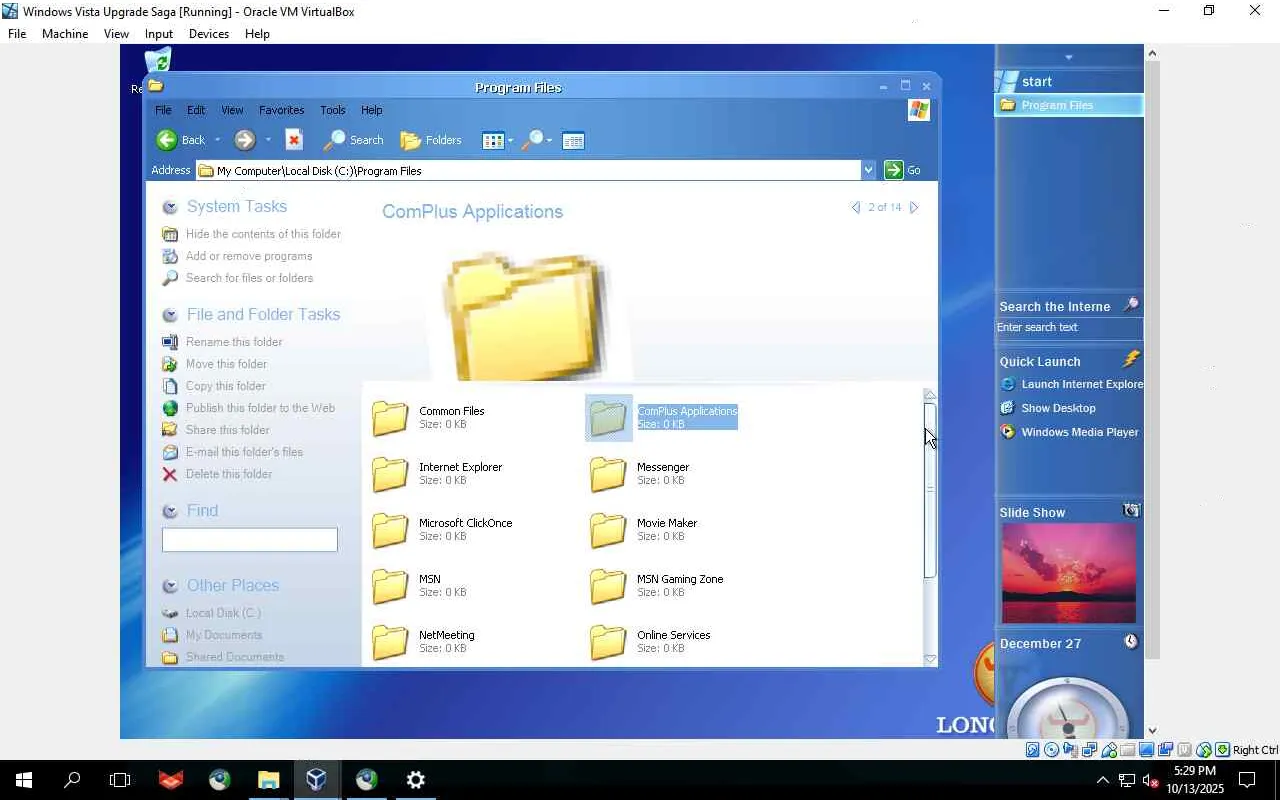The image size is (1280, 800).
Task: Click Publish this folder to the Web
Action: [260, 408]
